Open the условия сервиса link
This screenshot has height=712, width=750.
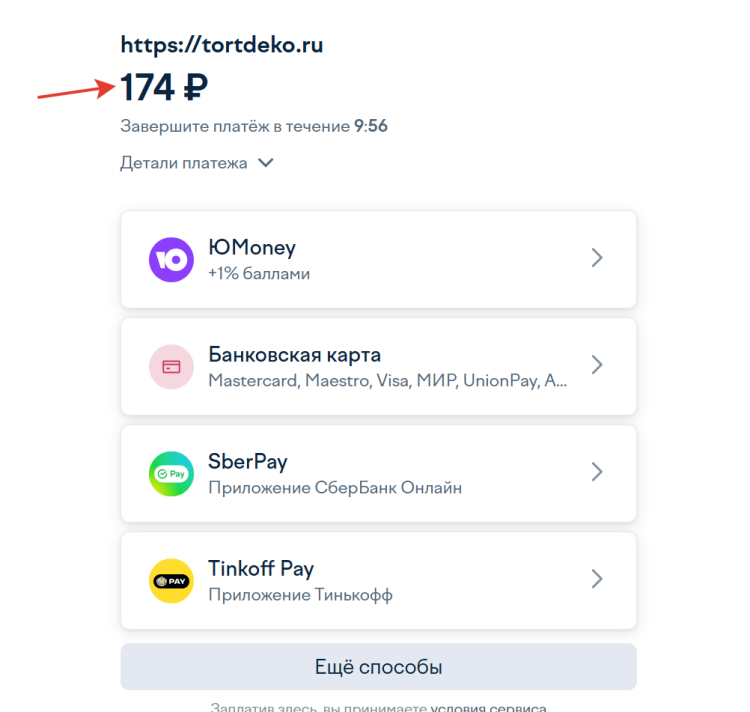488,706
